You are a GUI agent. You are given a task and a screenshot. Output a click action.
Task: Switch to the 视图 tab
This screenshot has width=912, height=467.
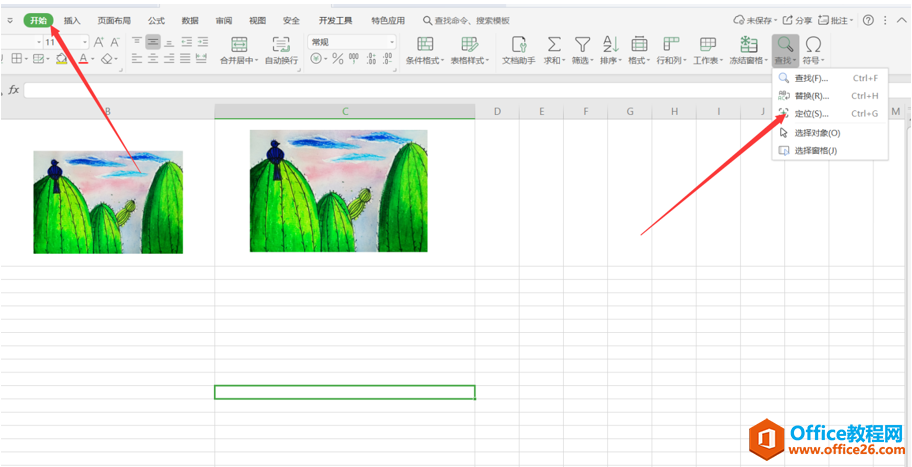coord(257,20)
